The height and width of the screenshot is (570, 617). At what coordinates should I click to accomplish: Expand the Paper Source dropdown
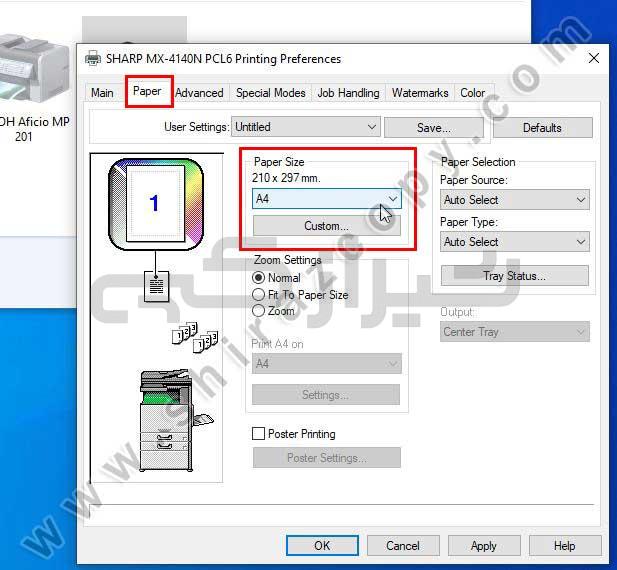pyautogui.click(x=515, y=200)
